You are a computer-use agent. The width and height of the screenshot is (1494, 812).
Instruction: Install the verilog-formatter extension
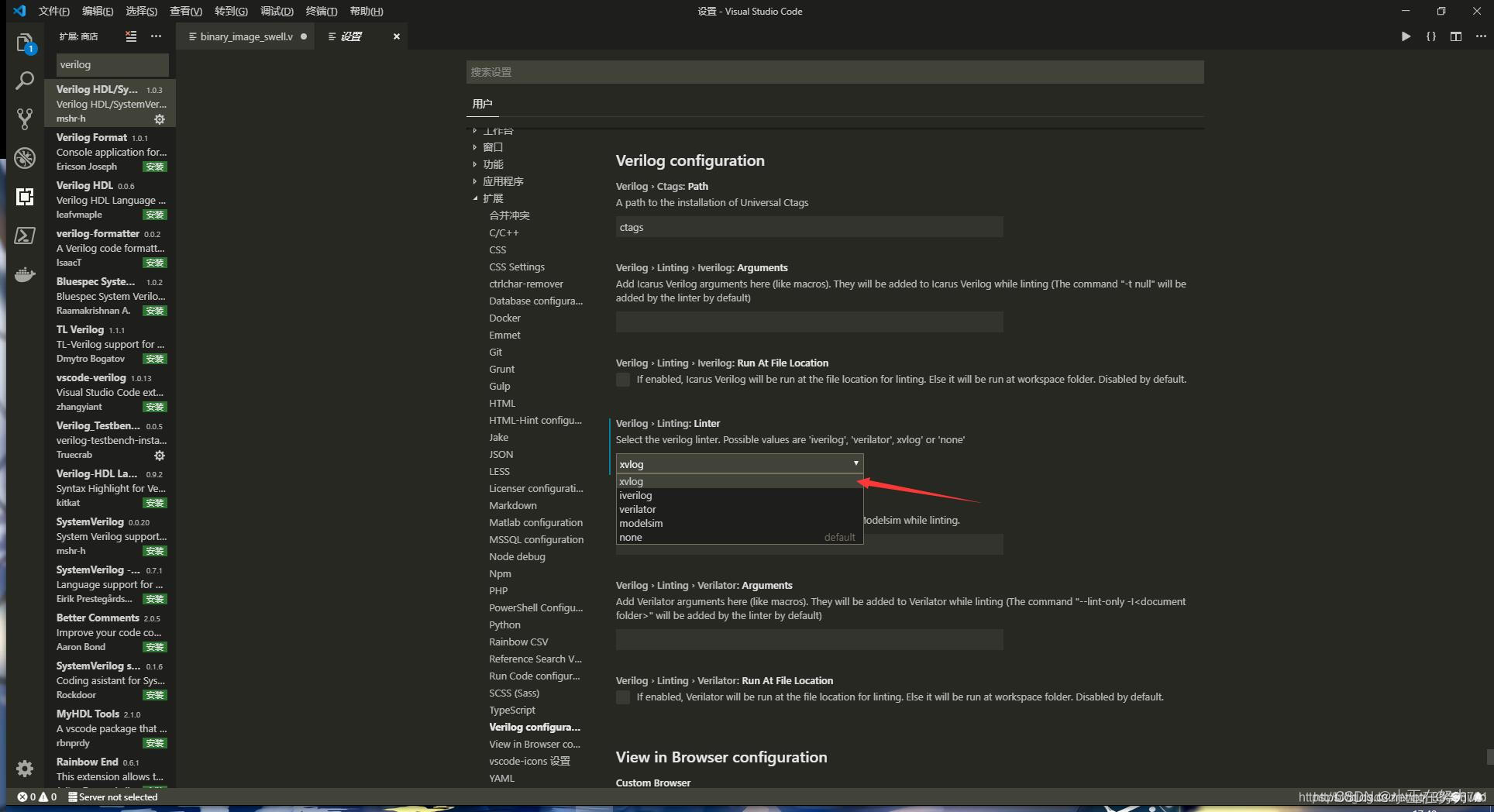155,263
